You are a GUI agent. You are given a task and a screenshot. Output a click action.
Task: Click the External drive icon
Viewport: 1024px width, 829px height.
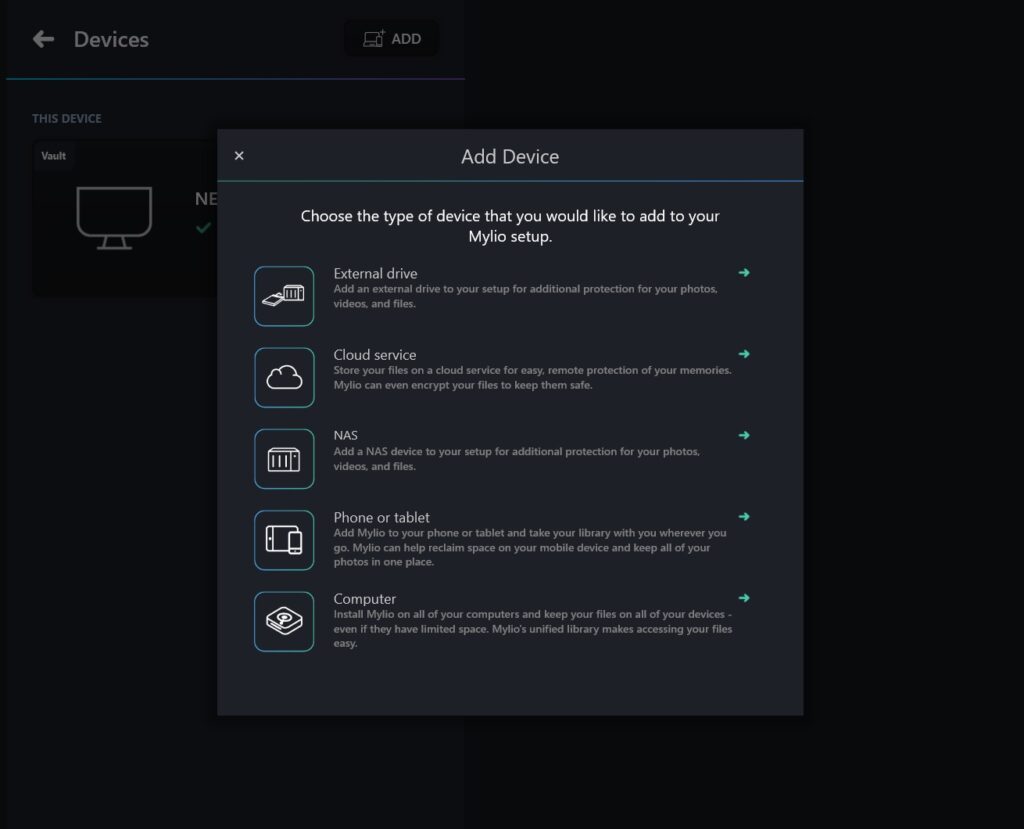pos(284,296)
